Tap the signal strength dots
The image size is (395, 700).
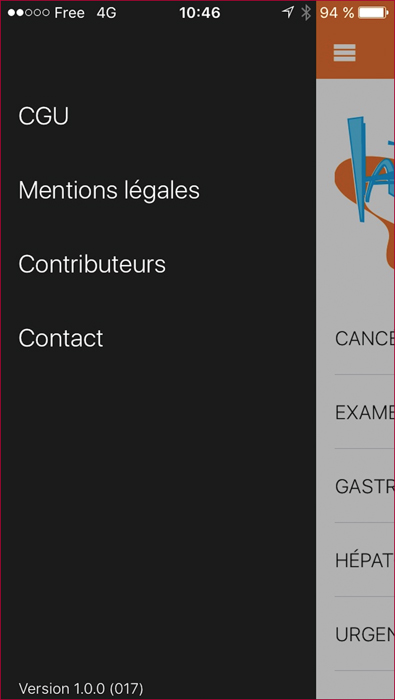[29, 13]
